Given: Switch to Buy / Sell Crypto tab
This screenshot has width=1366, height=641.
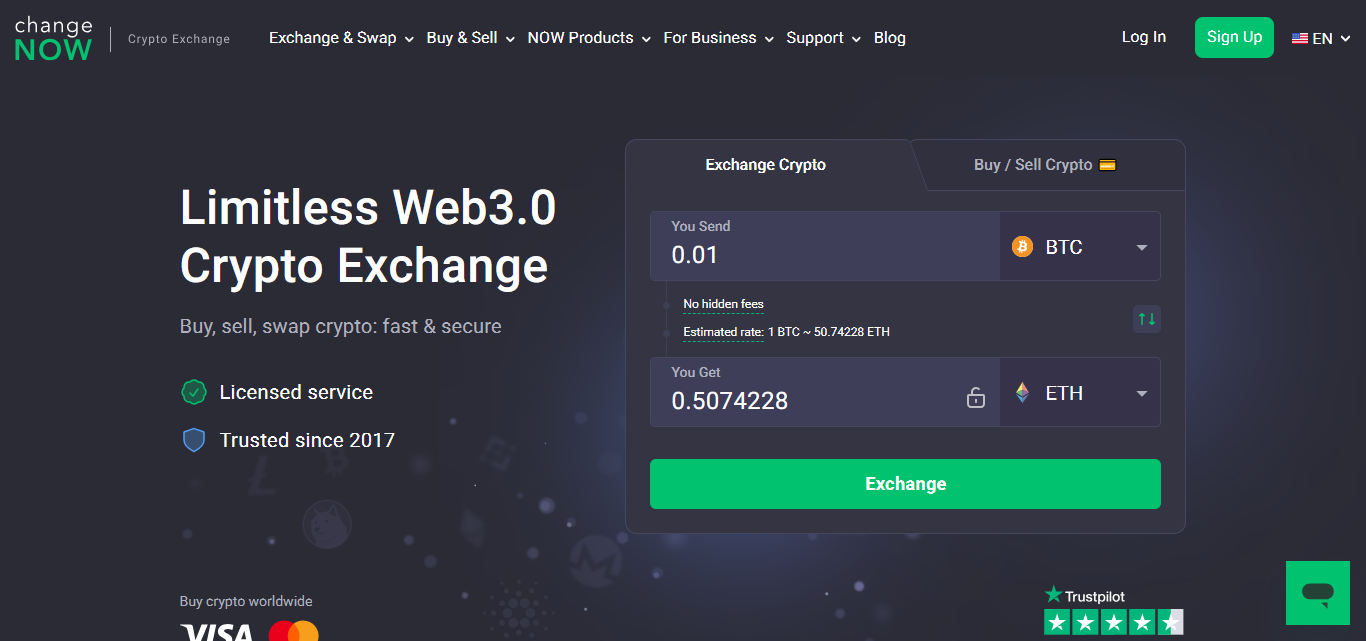Looking at the screenshot, I should click(1045, 165).
